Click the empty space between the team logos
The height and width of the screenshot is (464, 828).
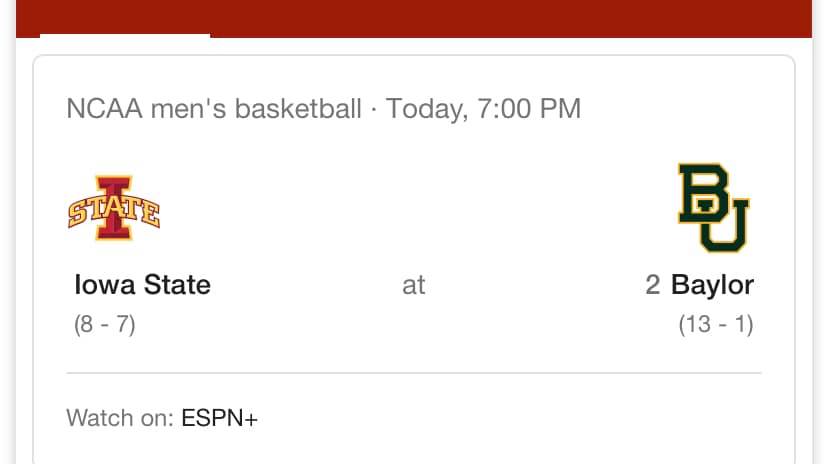[x=413, y=208]
